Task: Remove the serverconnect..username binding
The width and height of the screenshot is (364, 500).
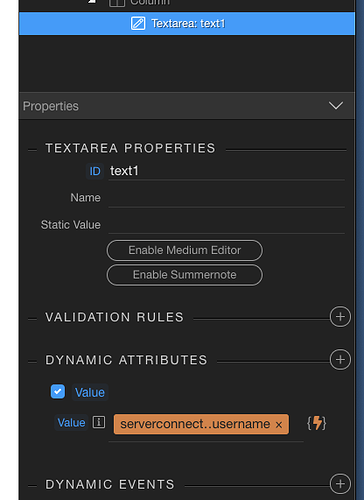Action: pyautogui.click(x=279, y=425)
